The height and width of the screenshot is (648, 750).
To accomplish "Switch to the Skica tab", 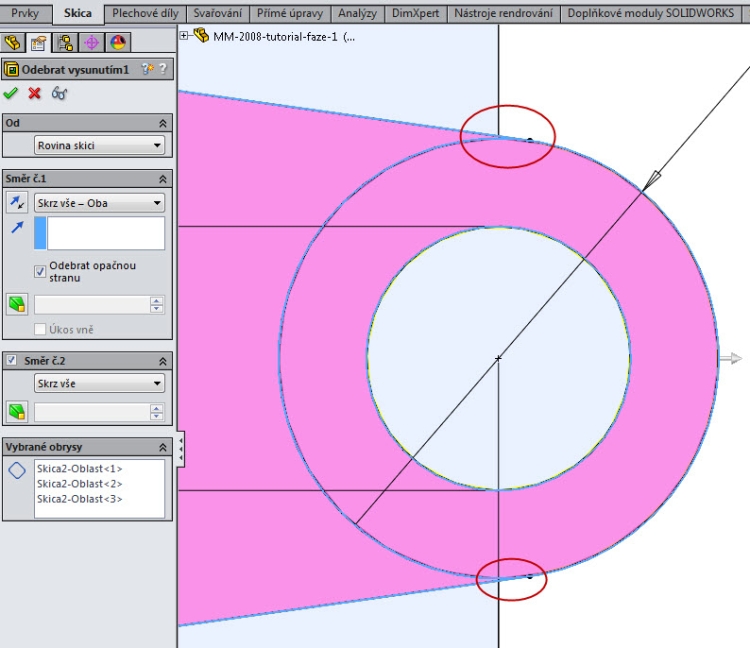I will pos(77,13).
